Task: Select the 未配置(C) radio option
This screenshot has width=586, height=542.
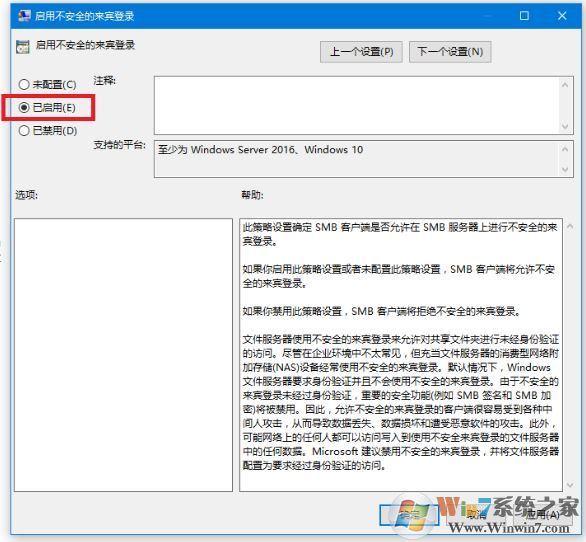Action: pyautogui.click(x=47, y=84)
